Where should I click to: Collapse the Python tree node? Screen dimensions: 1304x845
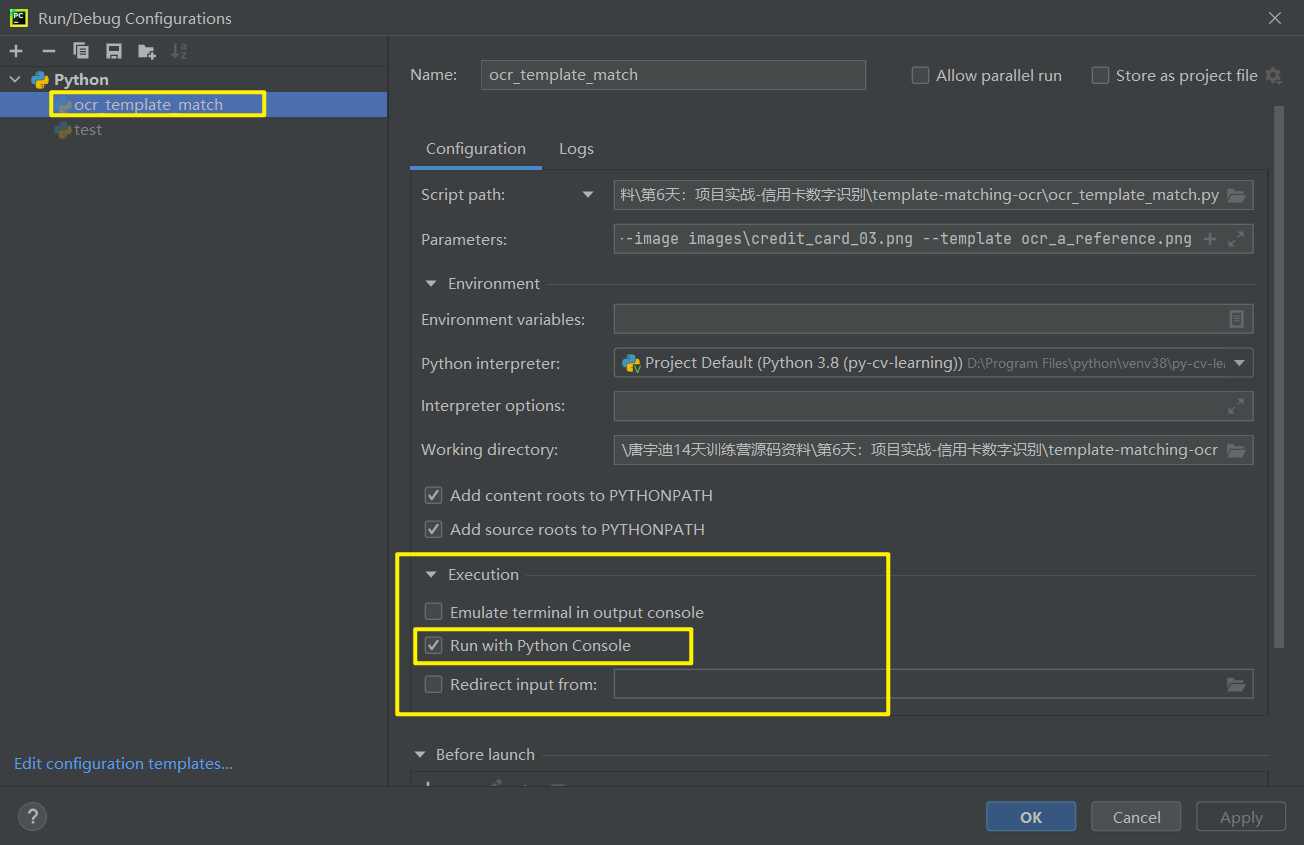click(x=15, y=79)
